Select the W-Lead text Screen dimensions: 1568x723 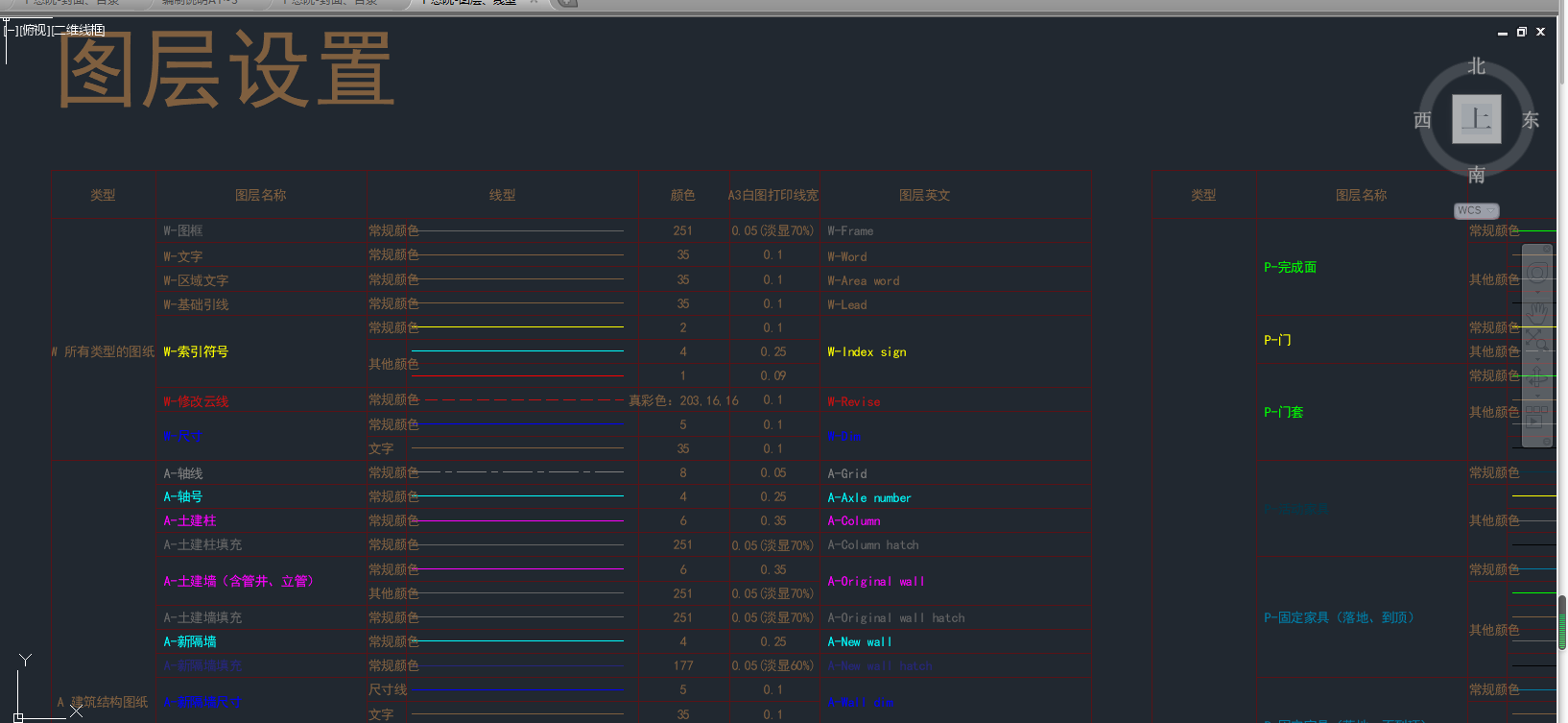(x=847, y=305)
